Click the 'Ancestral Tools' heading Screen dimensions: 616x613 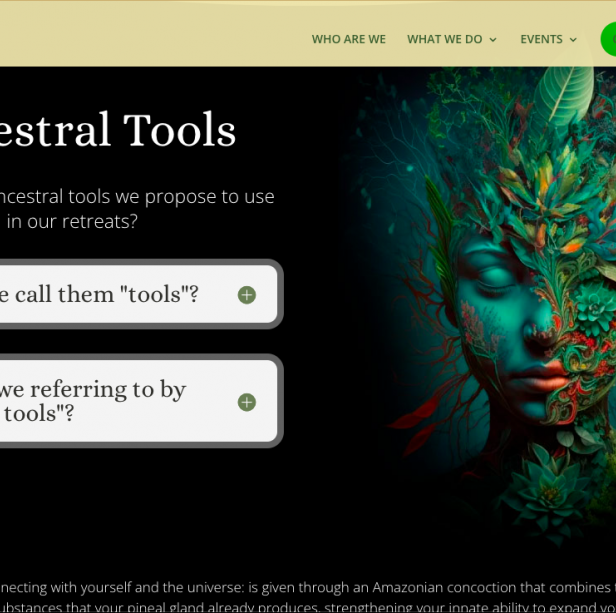point(118,130)
